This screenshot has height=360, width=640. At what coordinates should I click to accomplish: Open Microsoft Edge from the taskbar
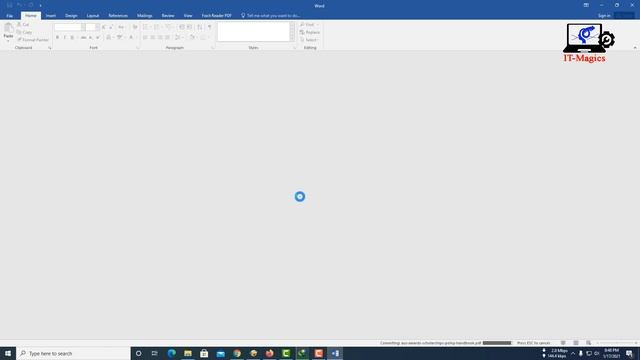[171, 353]
